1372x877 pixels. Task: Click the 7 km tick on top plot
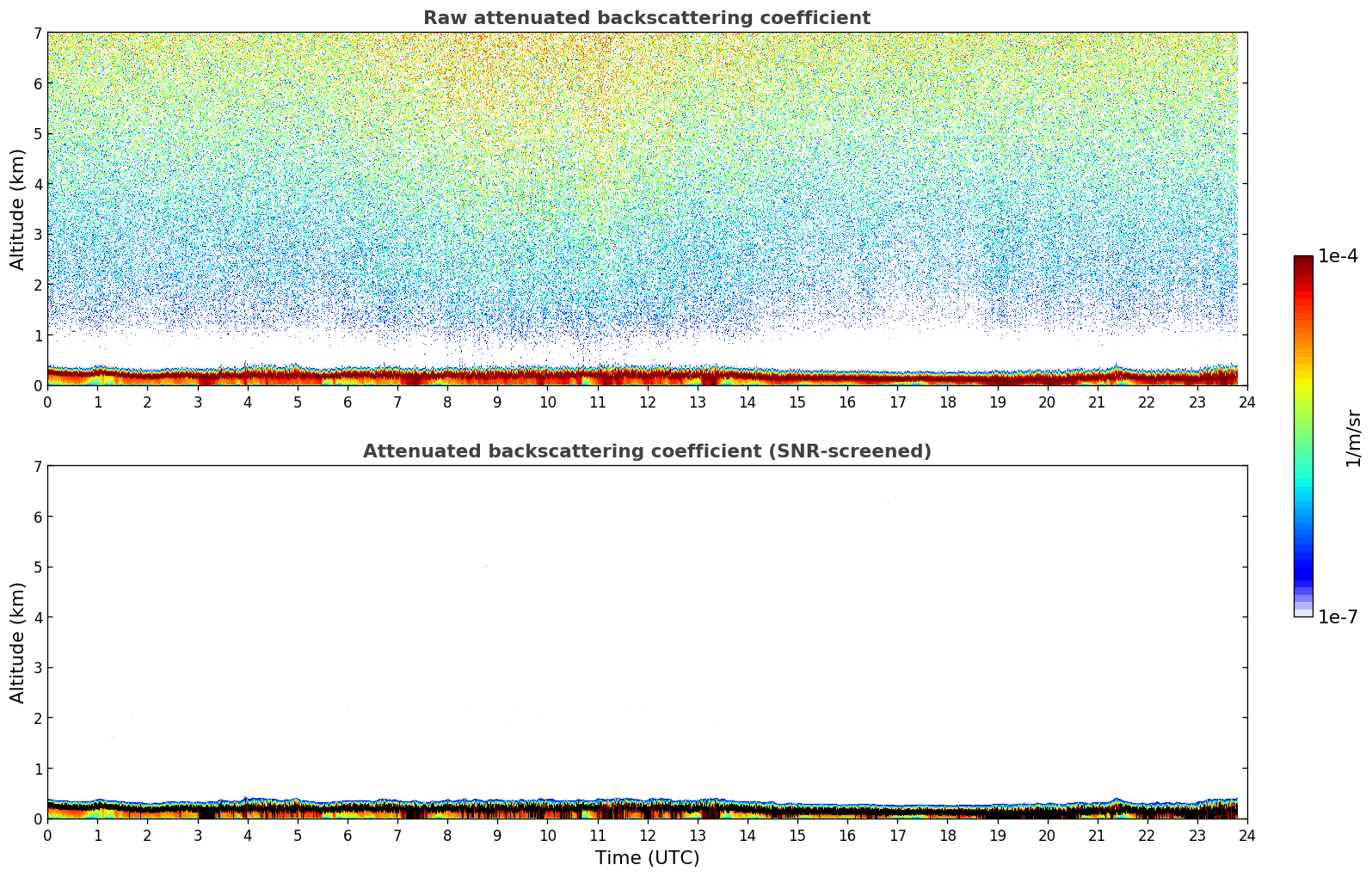(37, 34)
